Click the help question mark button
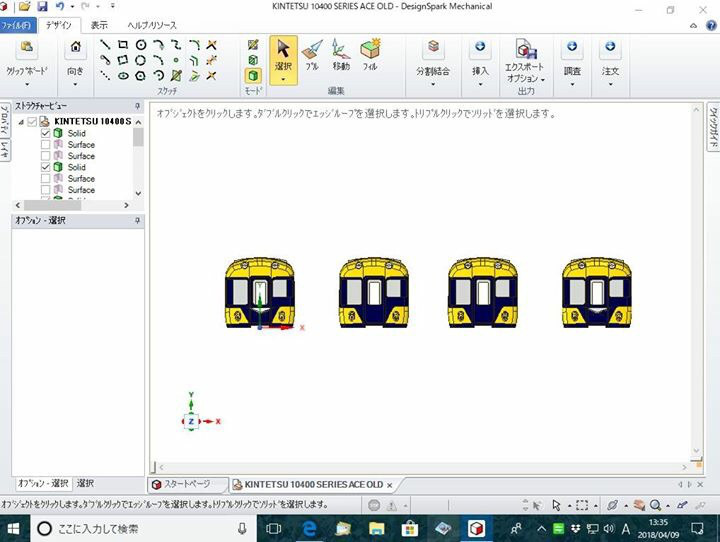720x542 pixels. coord(711,25)
